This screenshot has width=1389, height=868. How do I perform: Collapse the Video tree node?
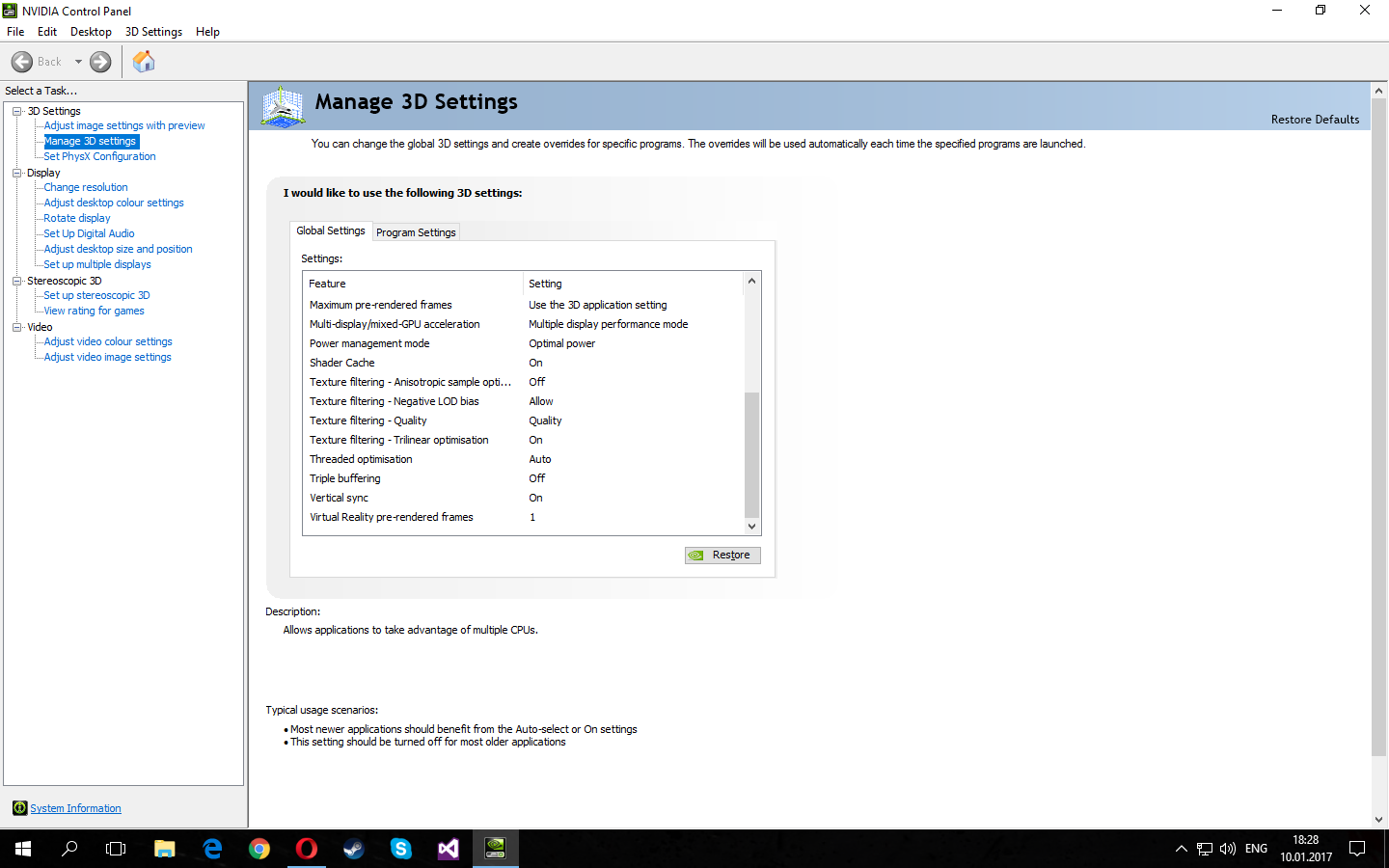[x=16, y=327]
